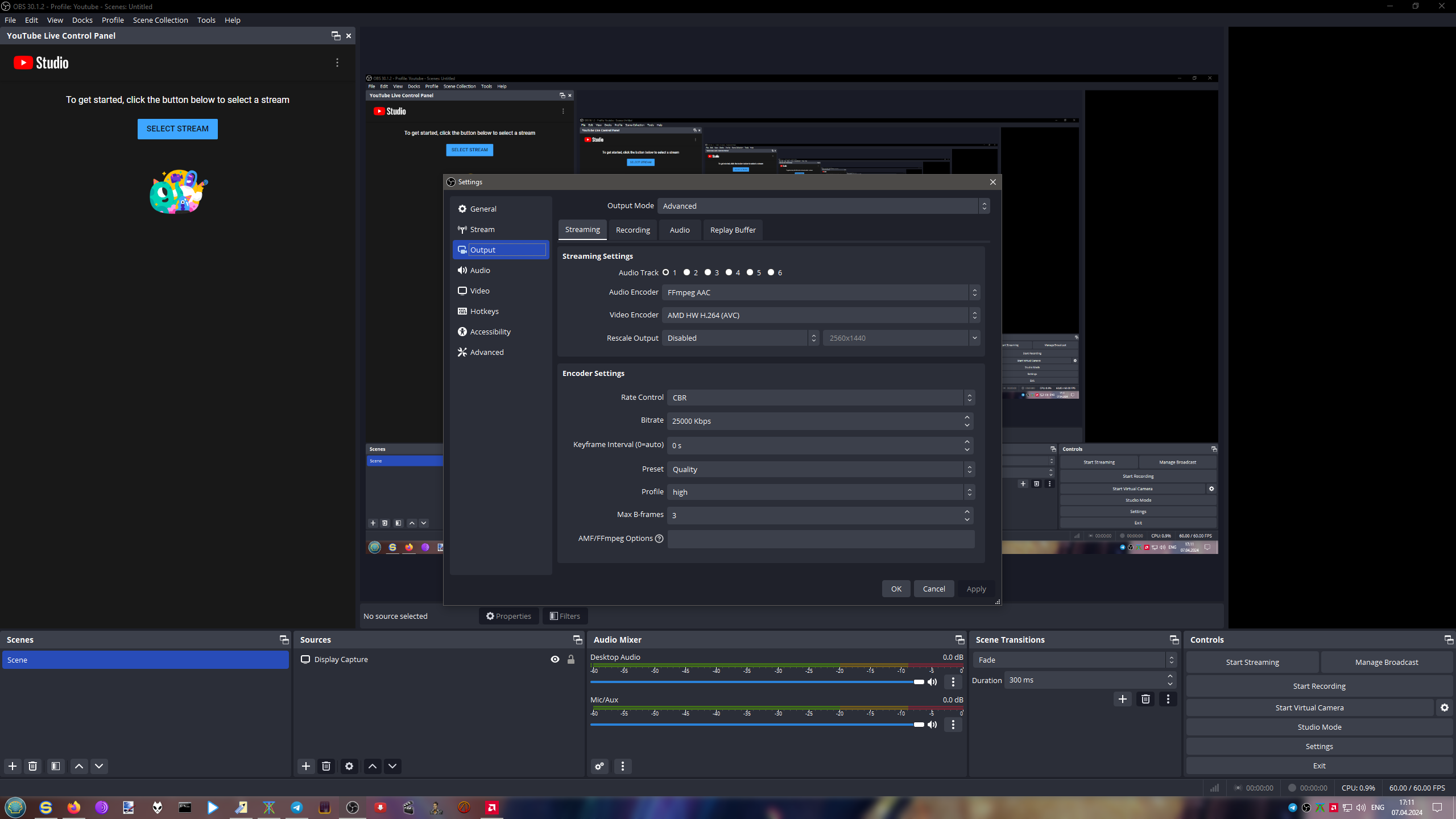Image resolution: width=1456 pixels, height=819 pixels.
Task: Click add source plus icon
Action: [306, 766]
